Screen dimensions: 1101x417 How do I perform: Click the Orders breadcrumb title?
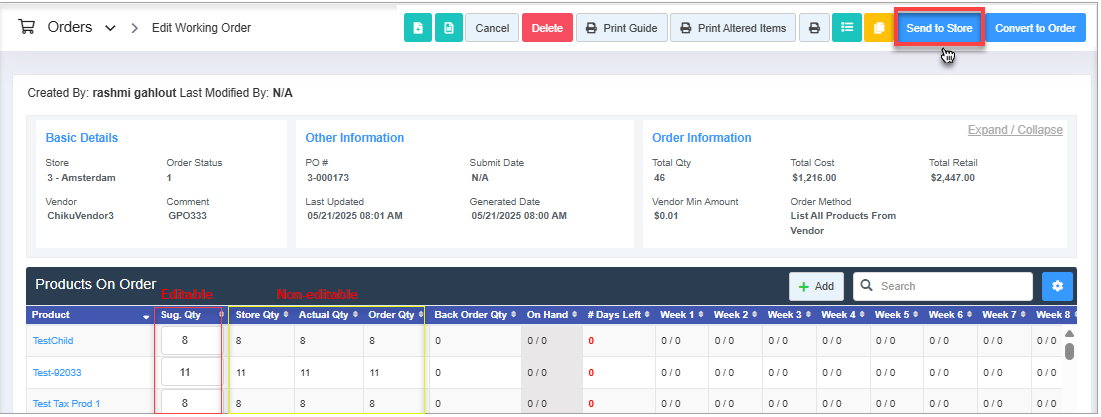coord(70,27)
